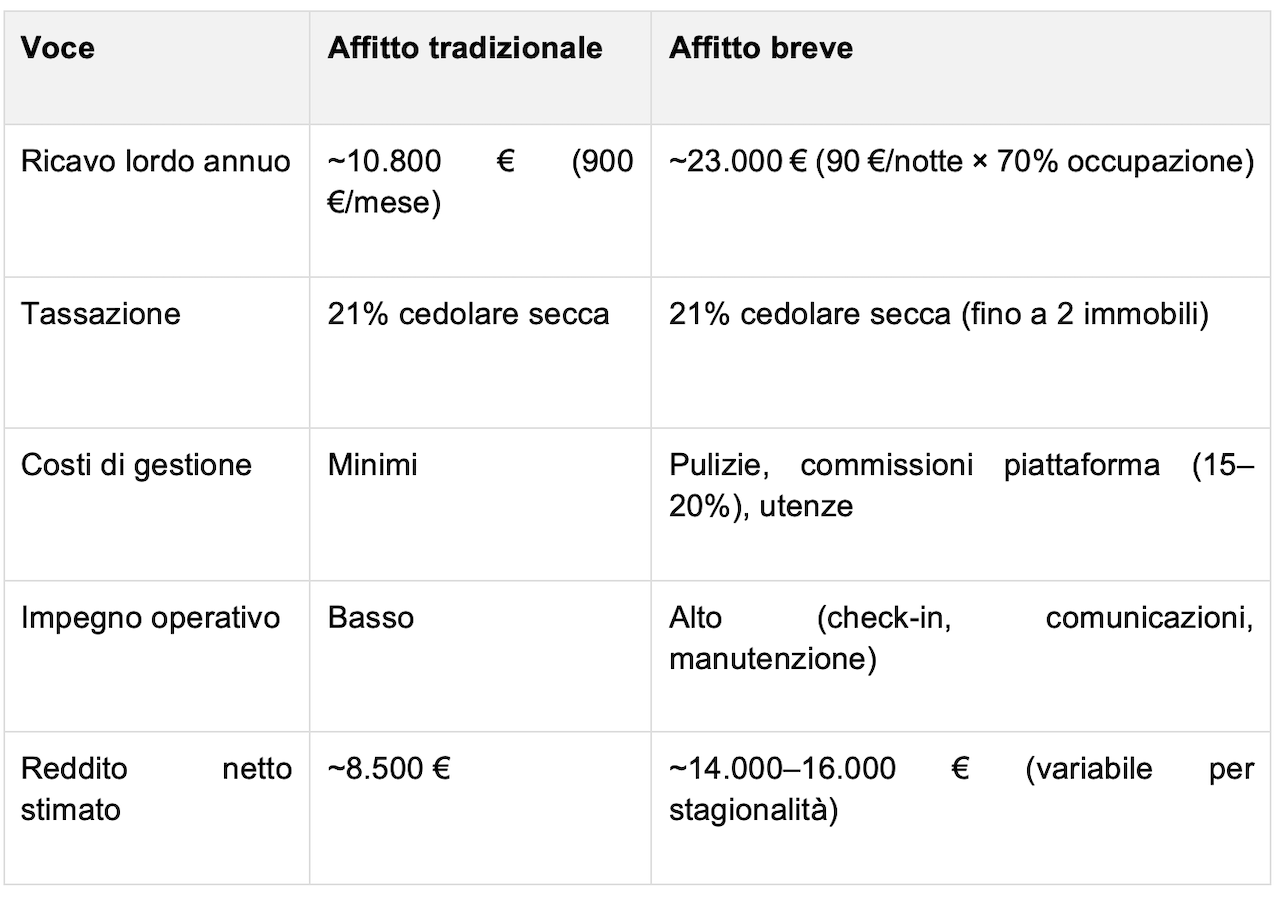
Task: Select the '~8.500 €' cell
Action: pos(480,807)
